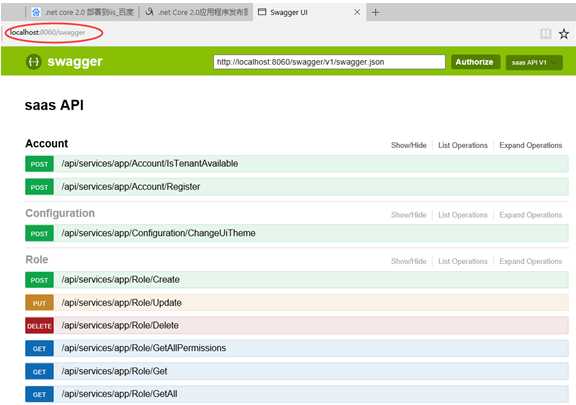Expand the Configuration section heading

click(60, 213)
